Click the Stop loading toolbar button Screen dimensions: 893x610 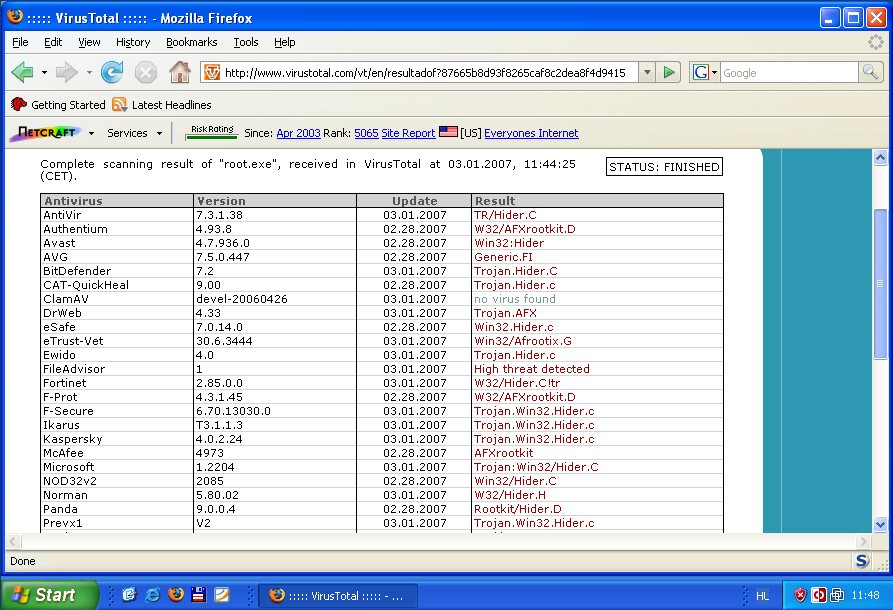pyautogui.click(x=146, y=72)
